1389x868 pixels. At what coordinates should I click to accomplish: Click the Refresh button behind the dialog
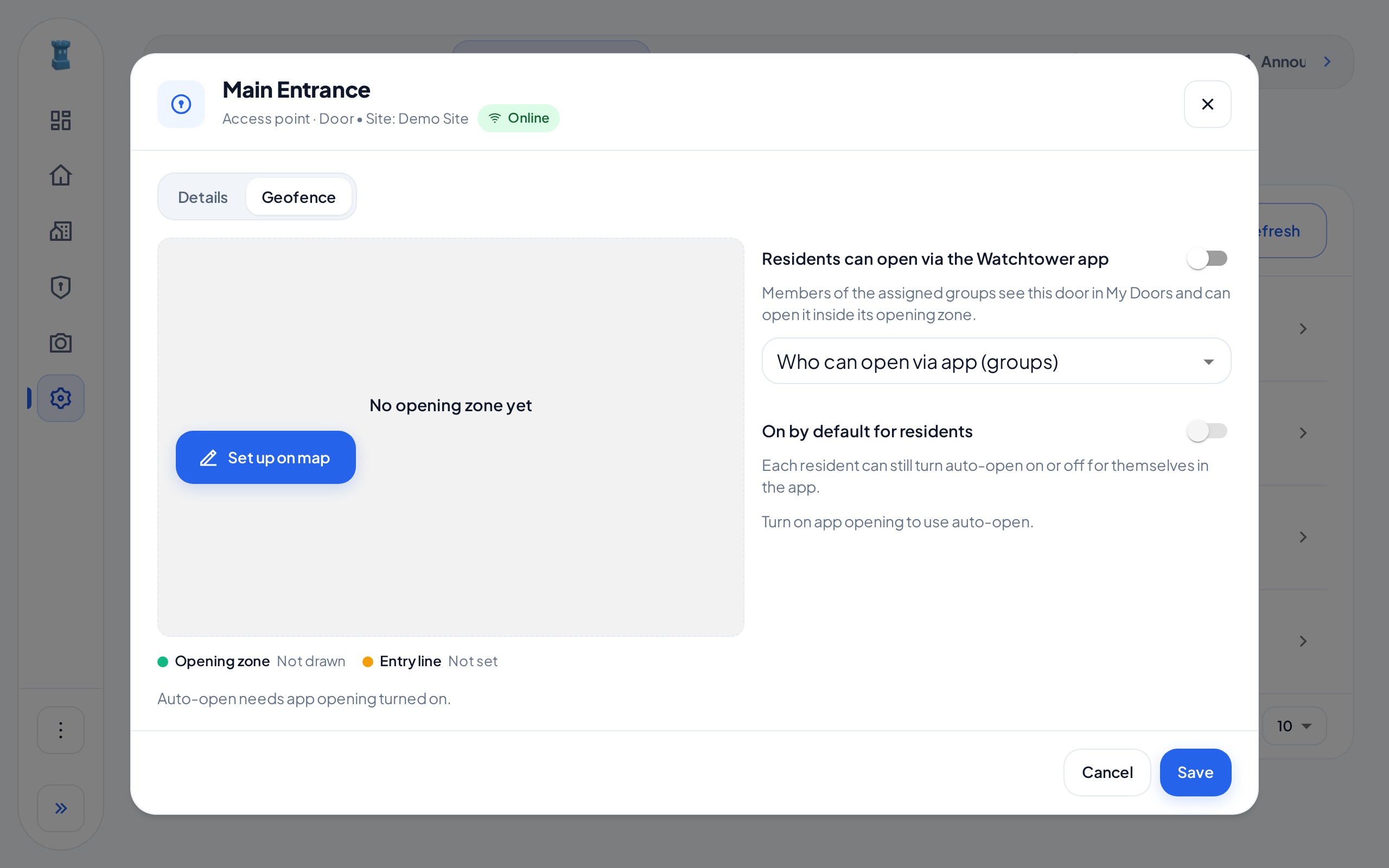coord(1291,231)
